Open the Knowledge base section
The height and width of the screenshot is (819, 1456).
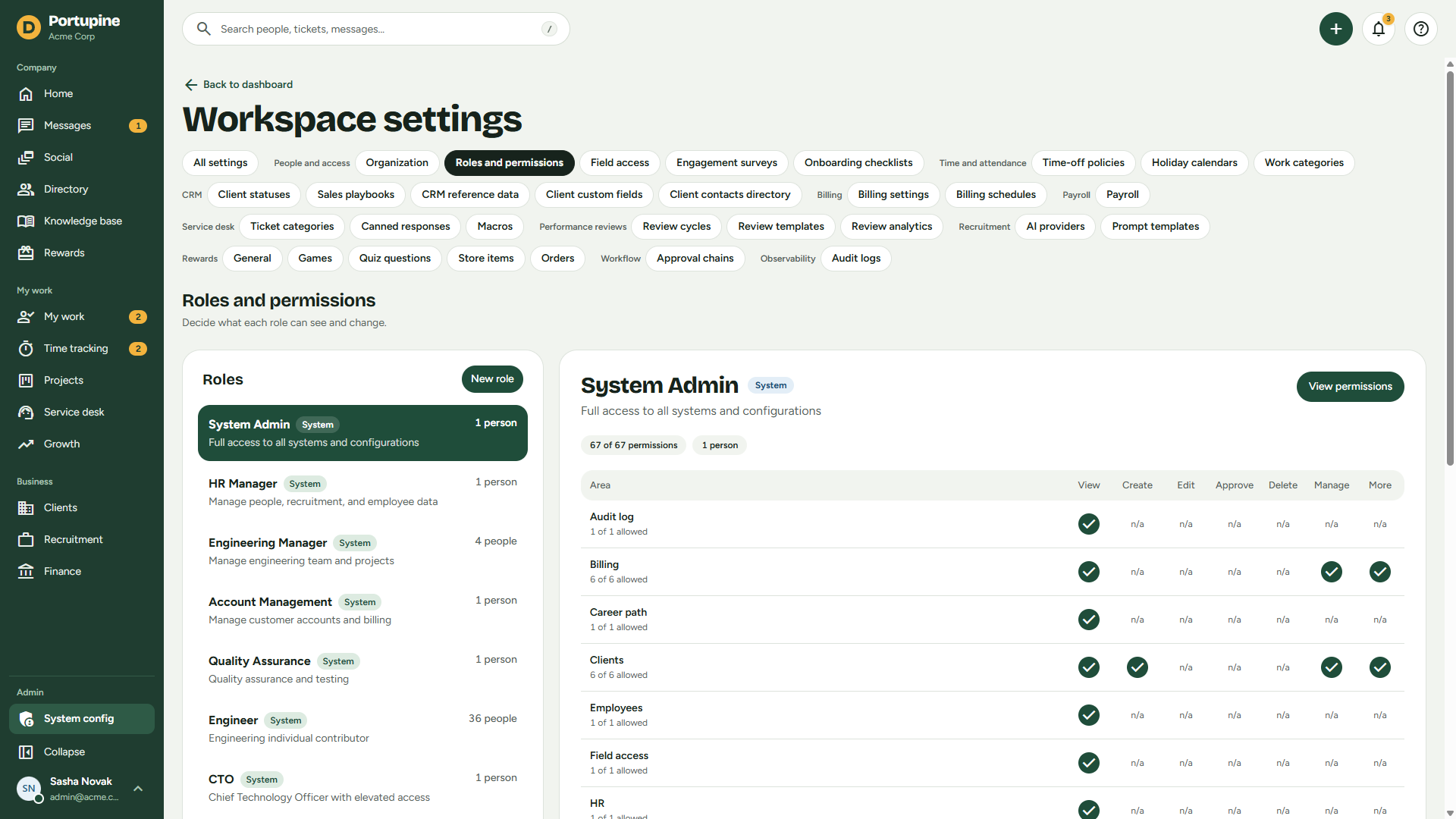82,221
